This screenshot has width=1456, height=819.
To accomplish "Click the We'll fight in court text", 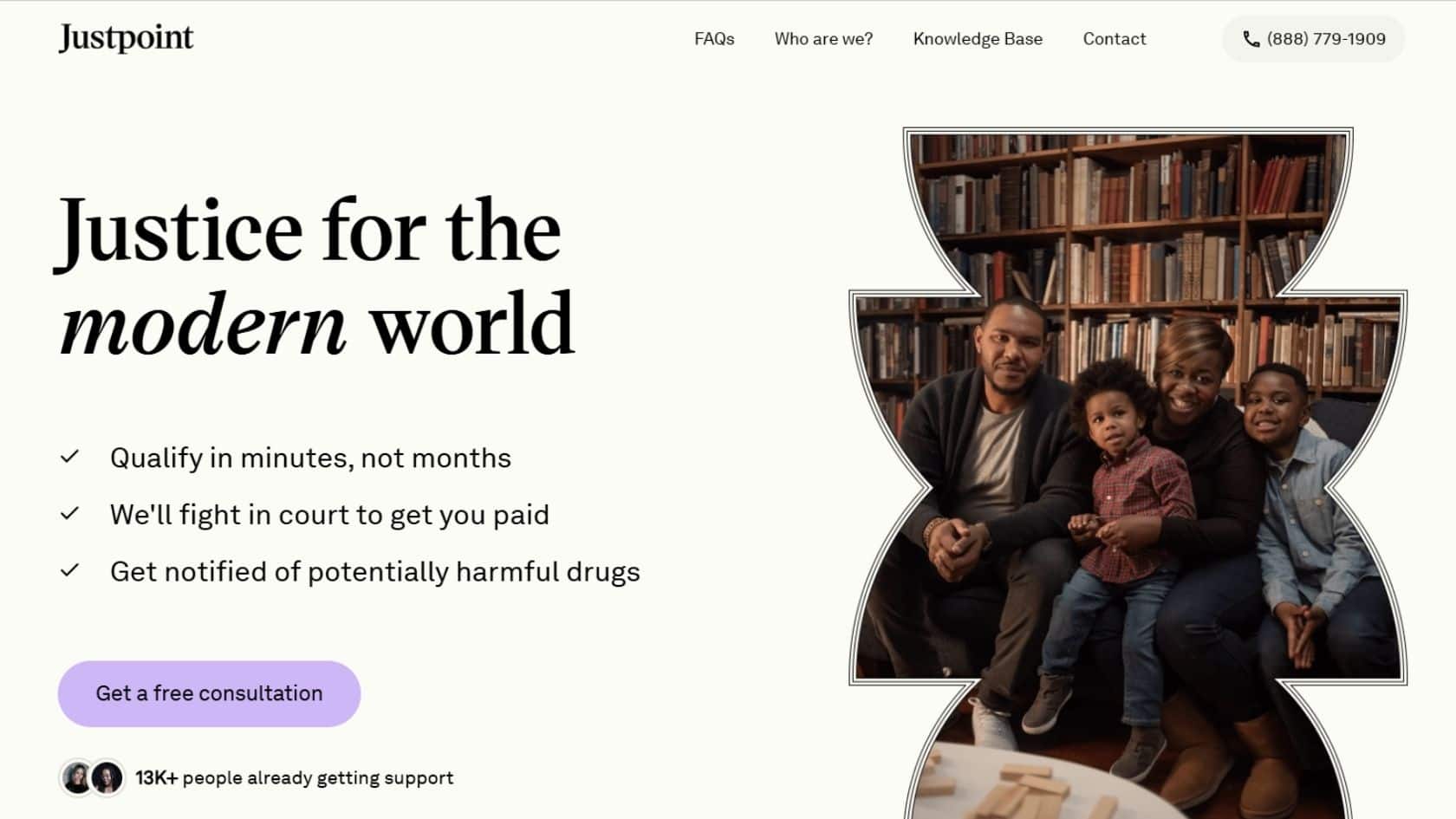I will coord(329,515).
